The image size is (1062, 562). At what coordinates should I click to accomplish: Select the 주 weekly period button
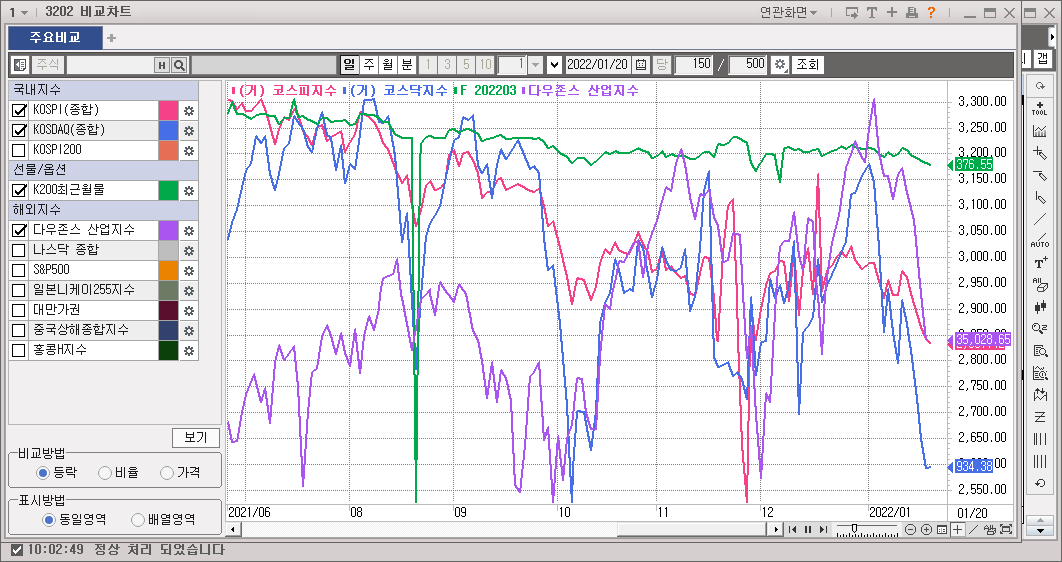368,65
